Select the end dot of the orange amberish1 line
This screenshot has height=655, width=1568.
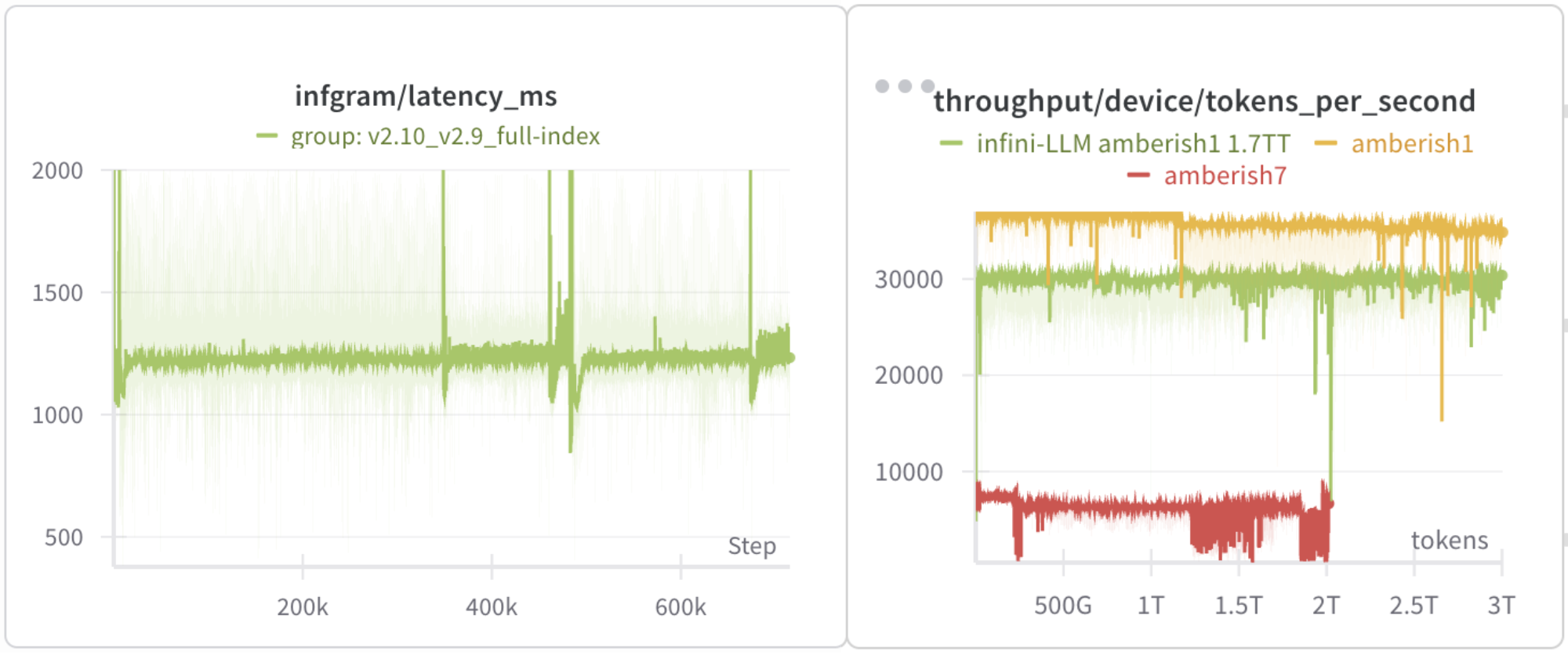pyautogui.click(x=1503, y=233)
